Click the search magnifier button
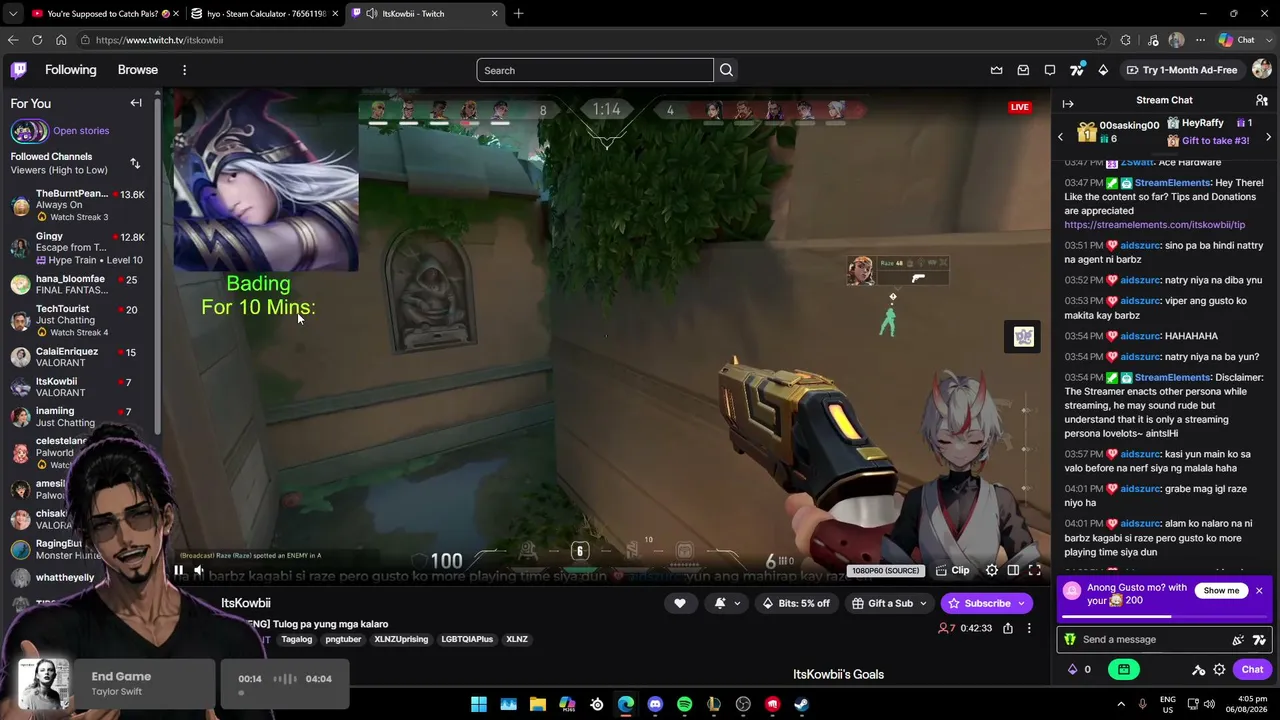 [727, 70]
